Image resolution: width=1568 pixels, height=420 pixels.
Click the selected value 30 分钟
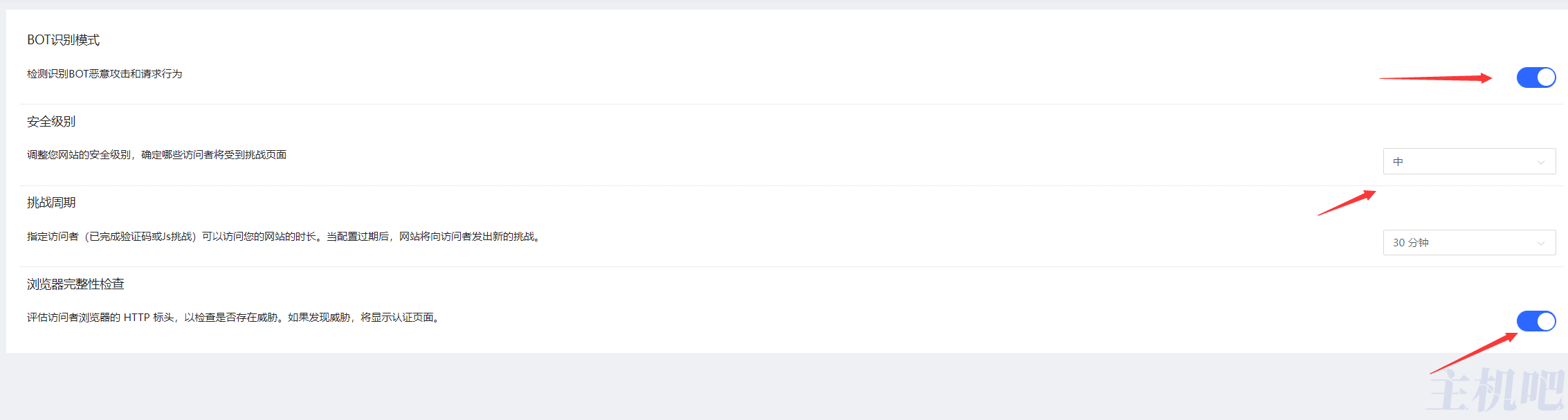point(1411,243)
